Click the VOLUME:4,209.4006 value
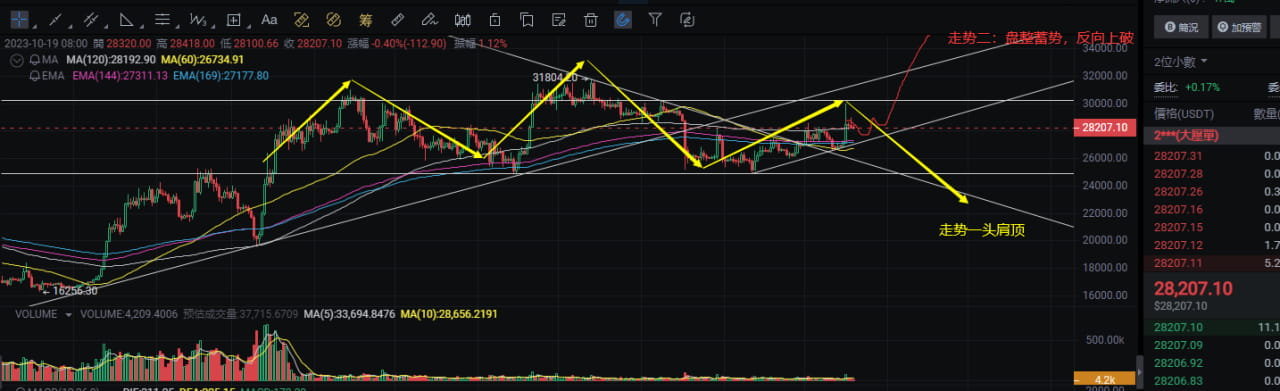Viewport: 1280px width, 391px height. tap(129, 314)
